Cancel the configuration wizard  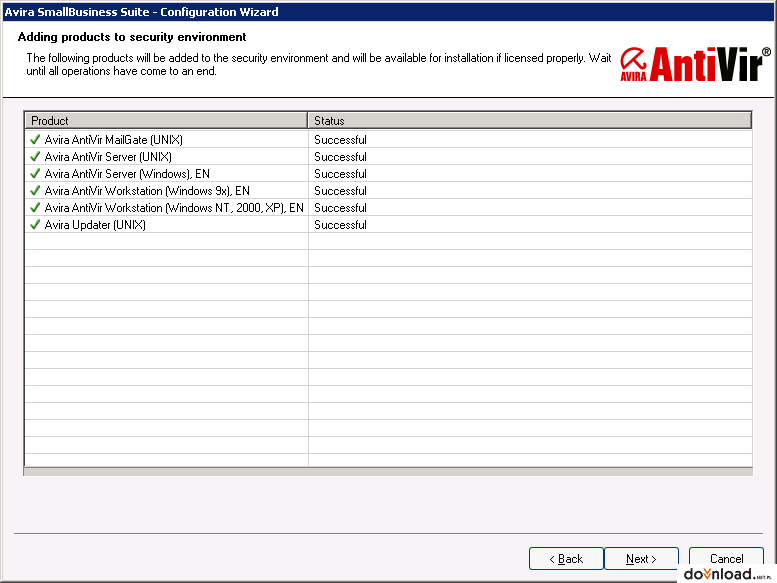(726, 558)
